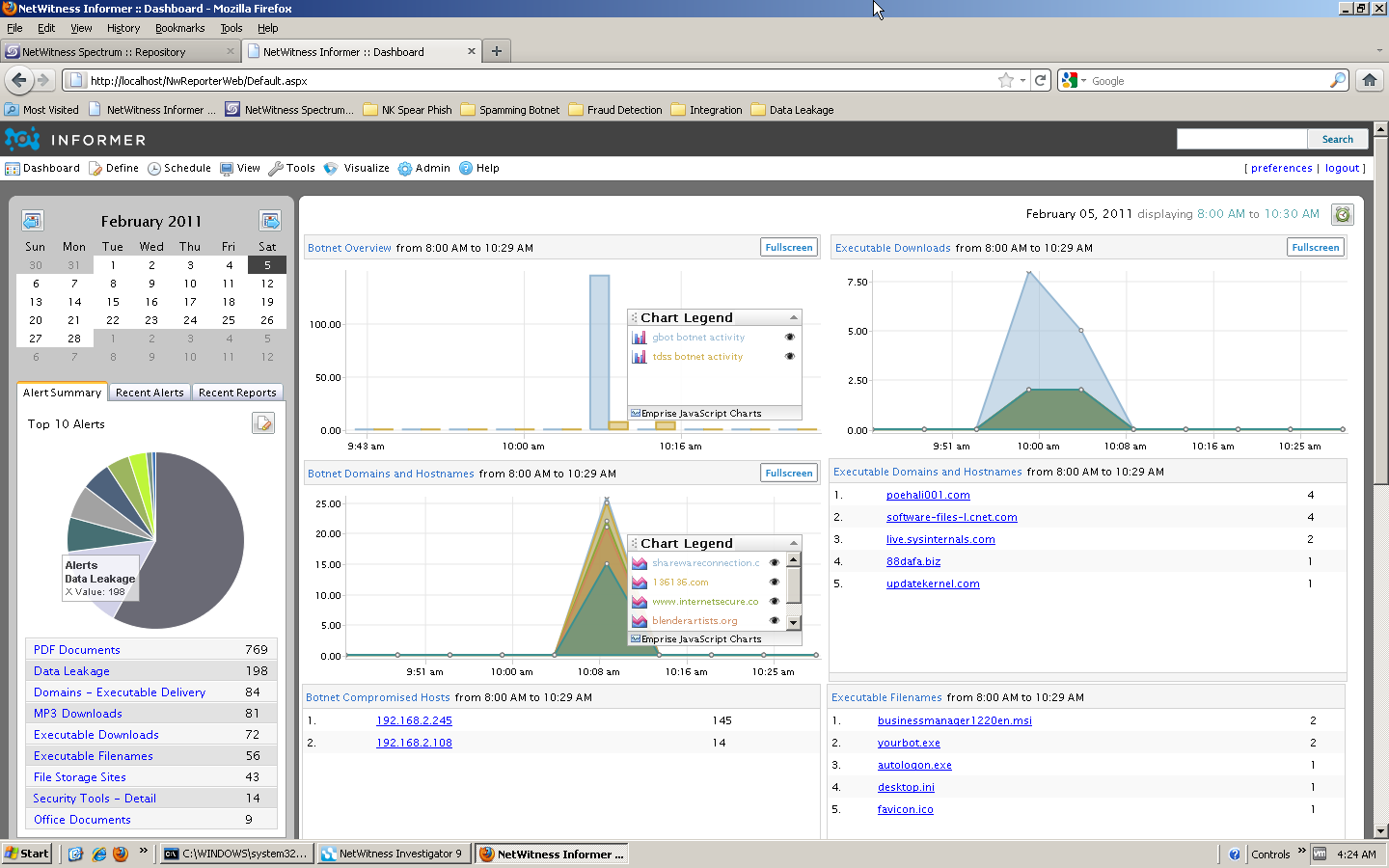Toggle visibility of 136136.com series
Screen dimensions: 1389x868
click(774, 582)
